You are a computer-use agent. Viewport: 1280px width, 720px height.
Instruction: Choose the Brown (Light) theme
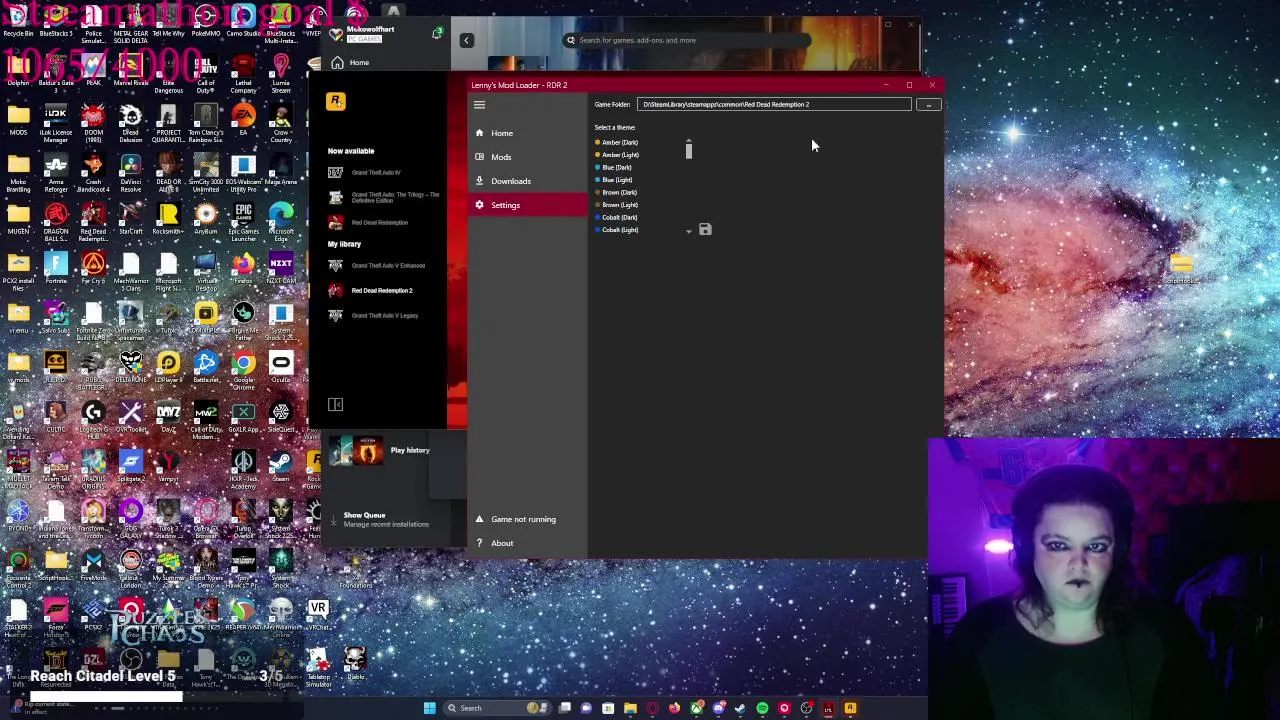(619, 205)
